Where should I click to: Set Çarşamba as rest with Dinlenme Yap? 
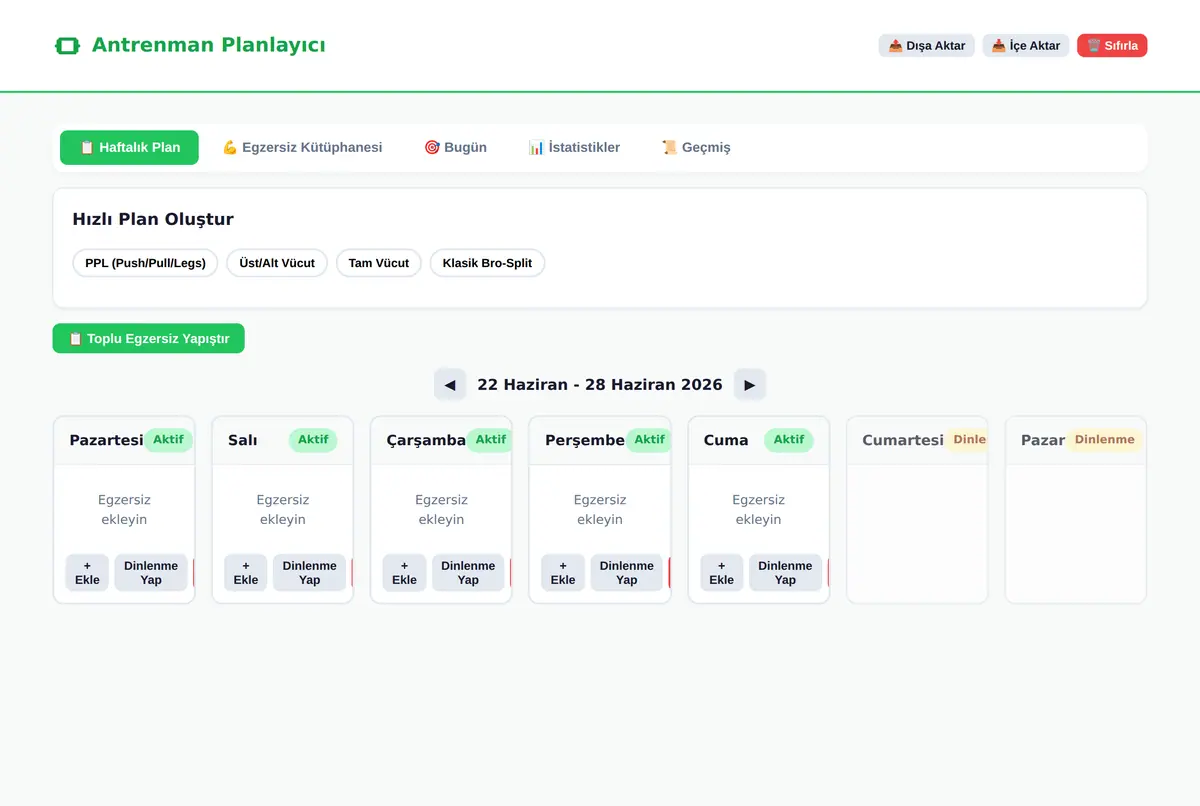pos(468,573)
